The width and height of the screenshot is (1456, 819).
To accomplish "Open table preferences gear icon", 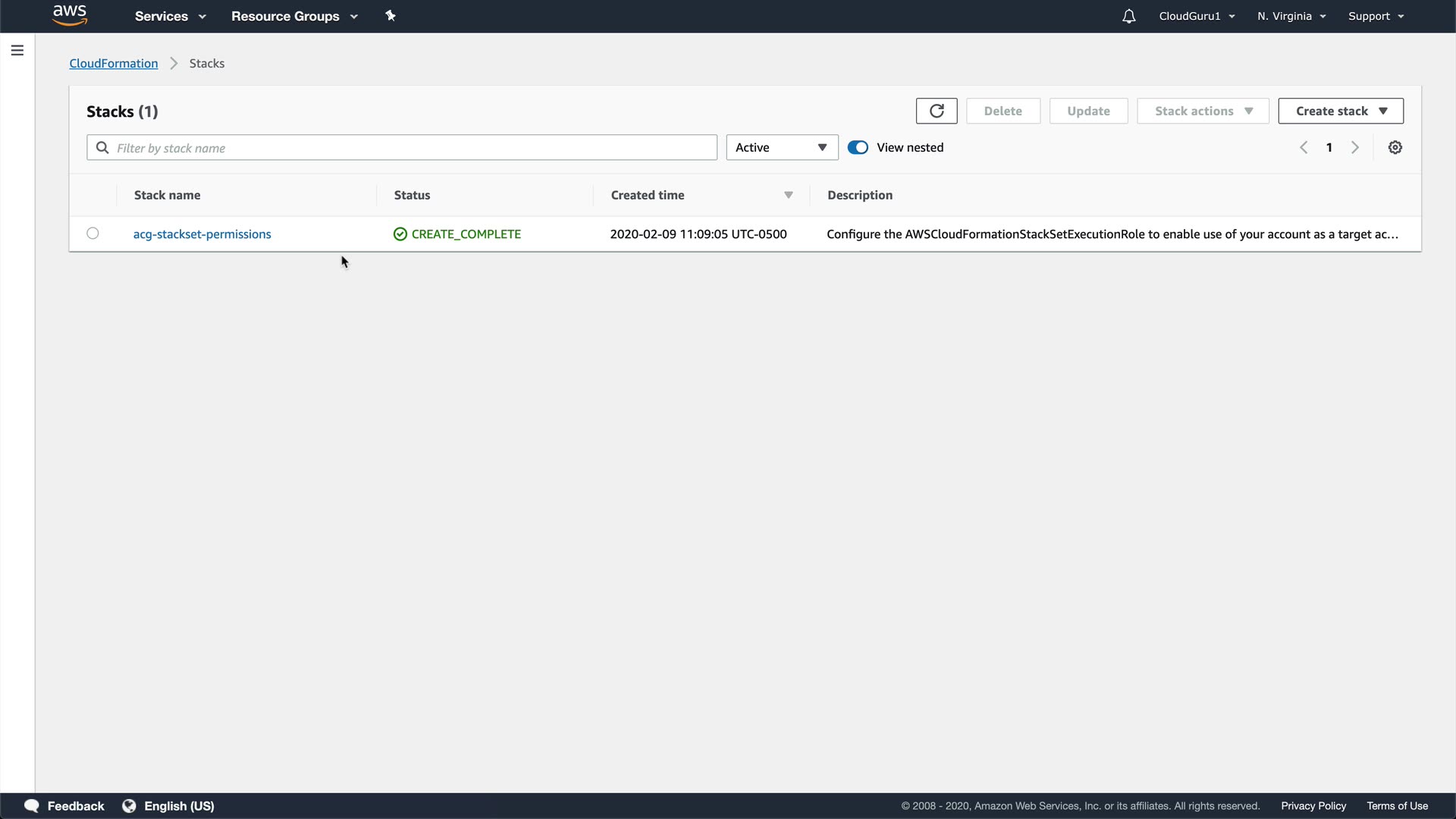I will pos(1395,148).
